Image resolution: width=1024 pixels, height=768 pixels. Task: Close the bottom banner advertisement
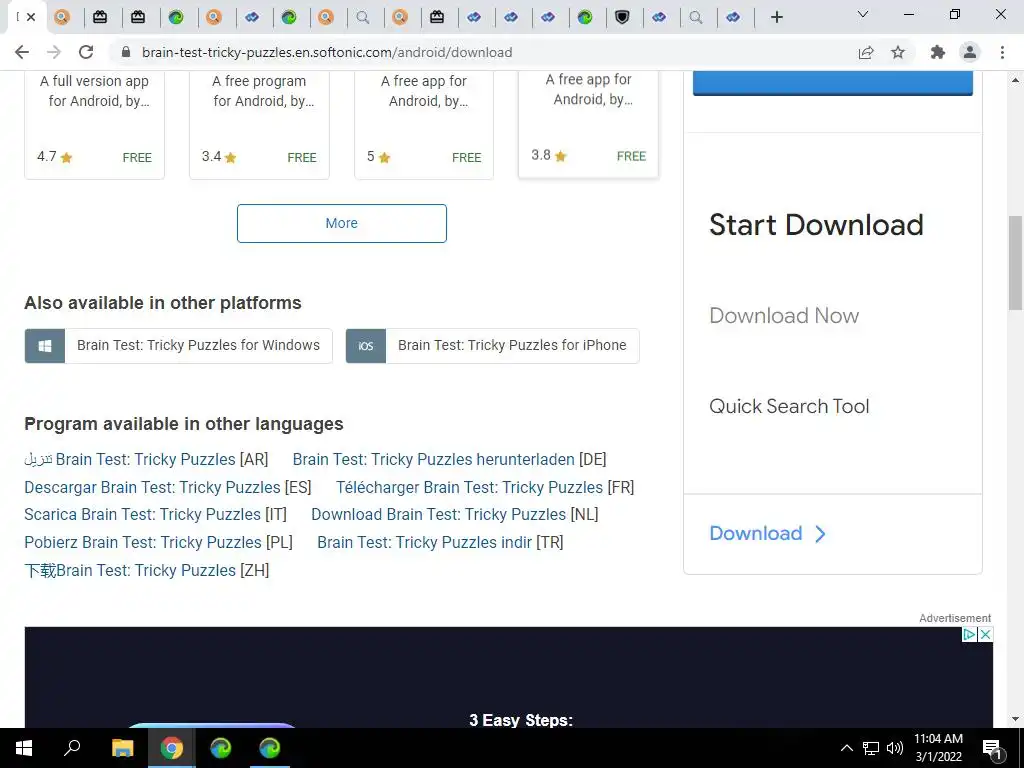coord(986,634)
